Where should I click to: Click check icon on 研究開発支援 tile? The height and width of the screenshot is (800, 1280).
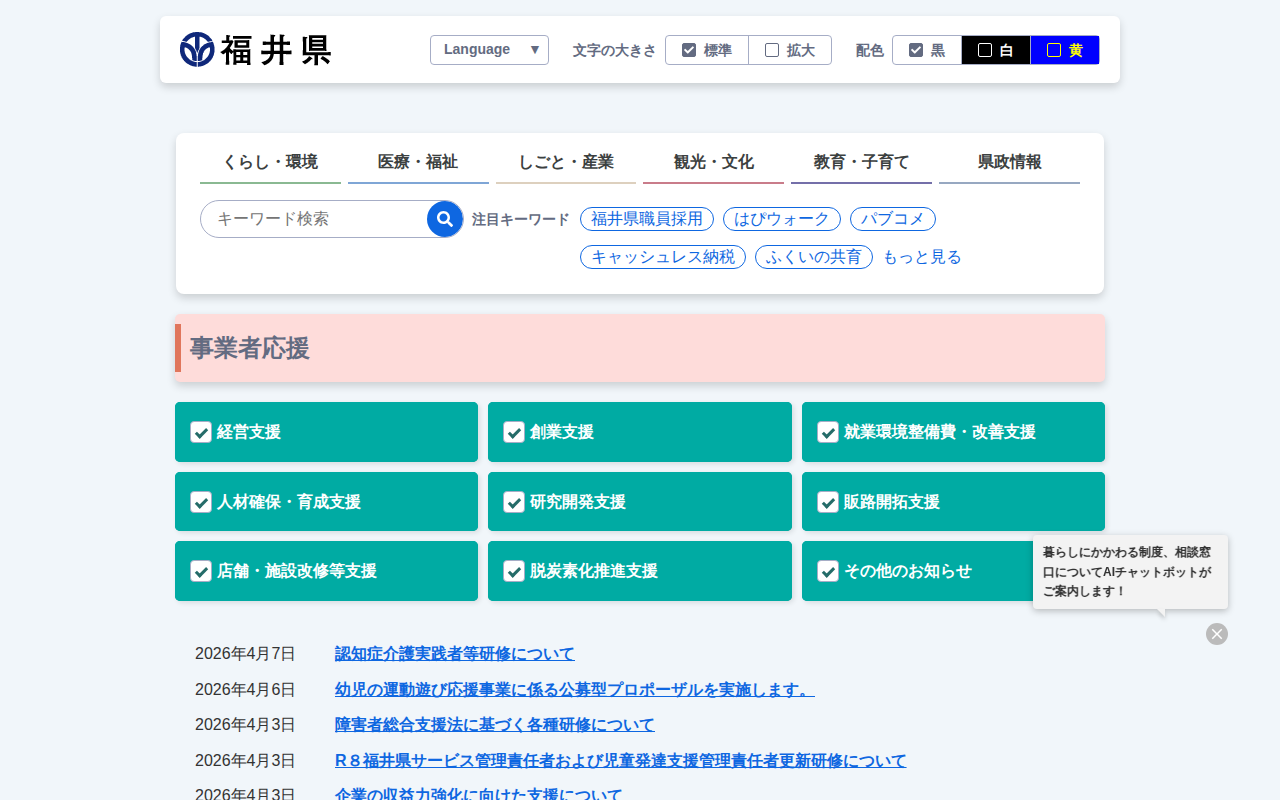tap(514, 502)
